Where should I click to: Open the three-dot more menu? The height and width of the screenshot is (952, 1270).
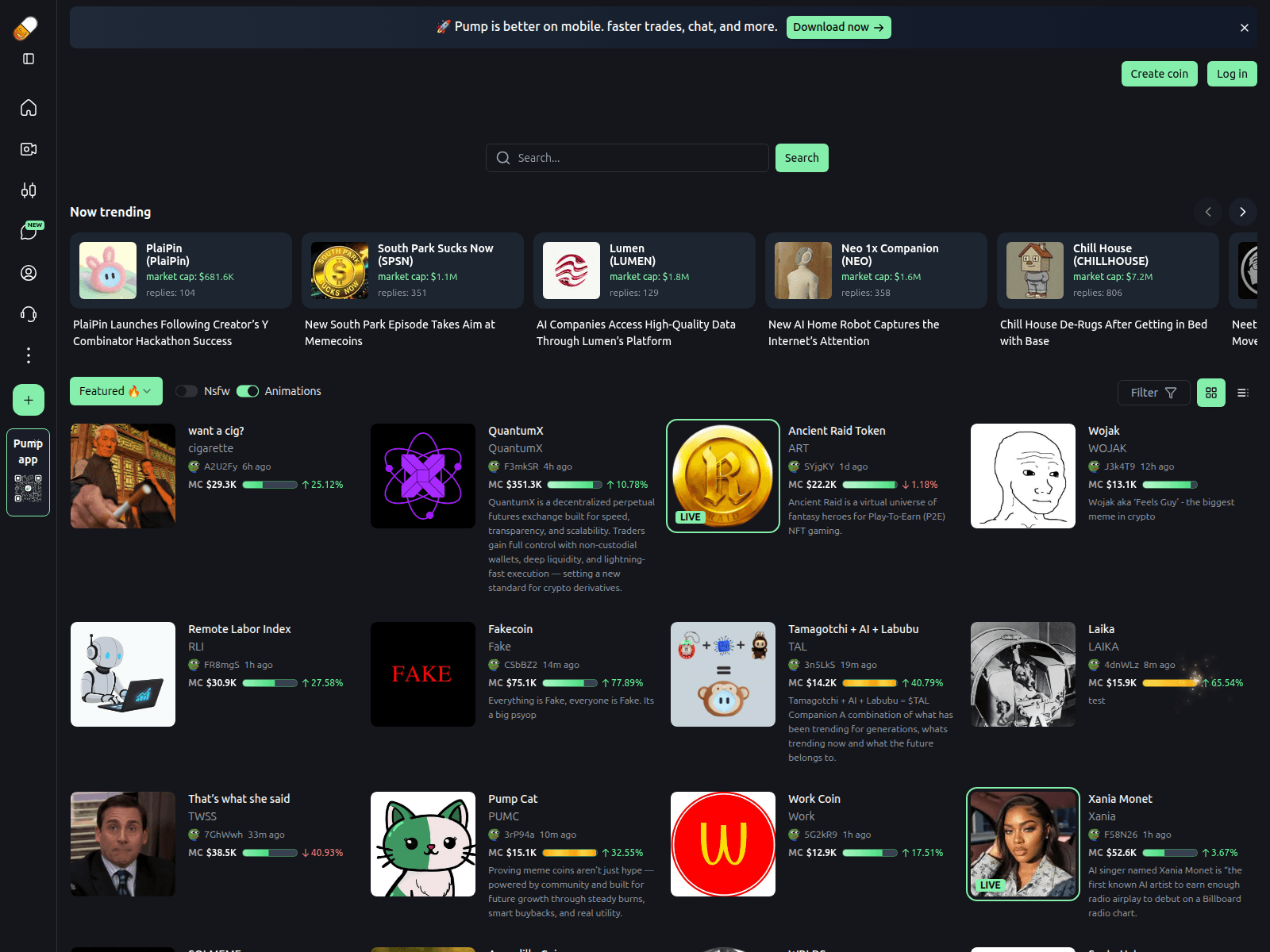point(29,355)
